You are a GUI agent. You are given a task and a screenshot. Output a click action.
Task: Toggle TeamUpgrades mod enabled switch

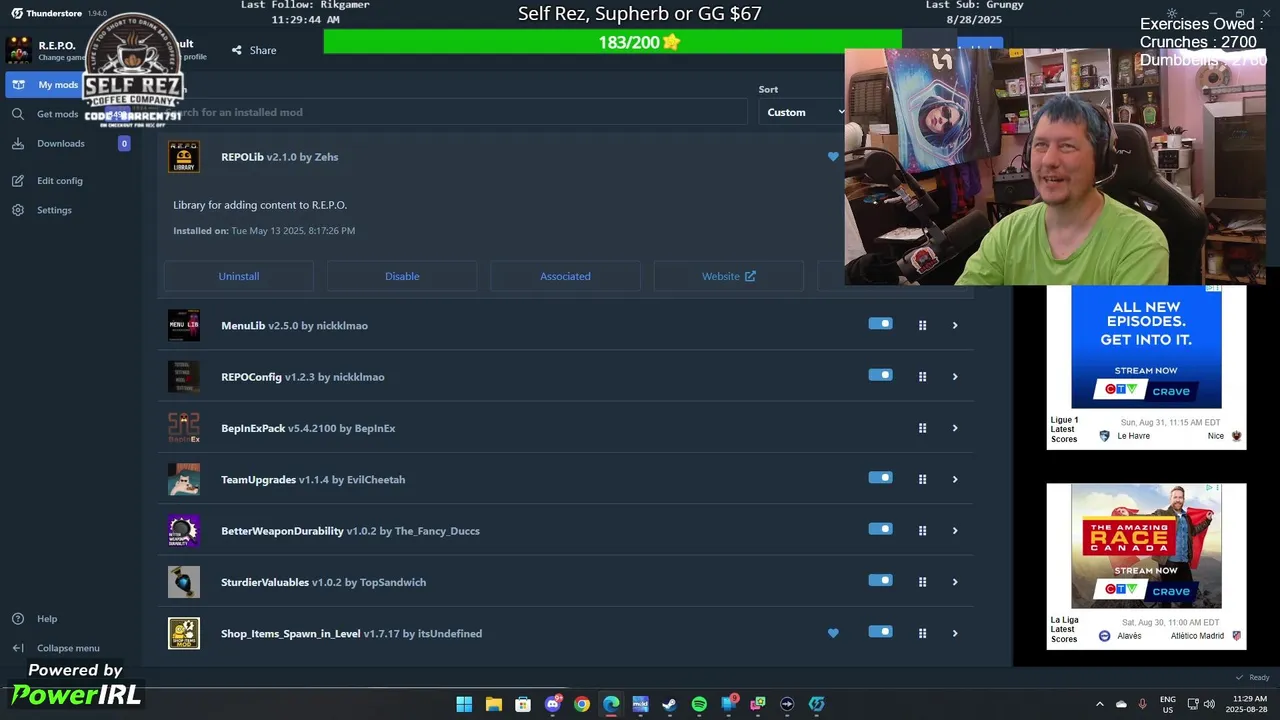880,478
